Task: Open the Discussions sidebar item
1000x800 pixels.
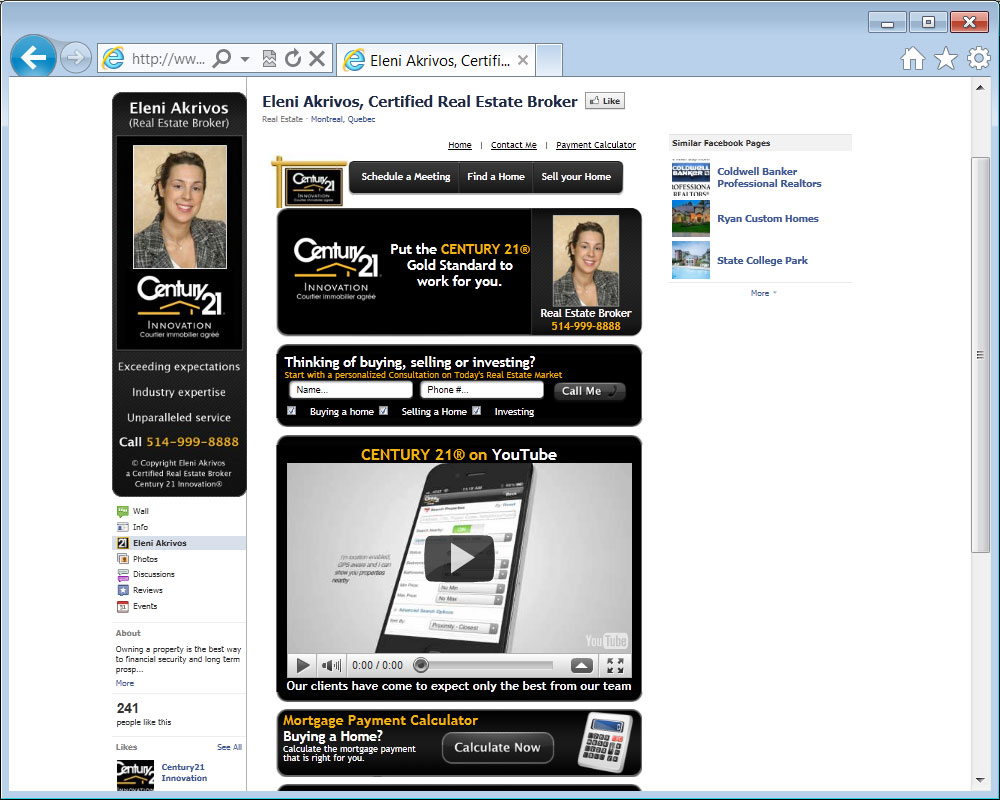Action: point(153,574)
